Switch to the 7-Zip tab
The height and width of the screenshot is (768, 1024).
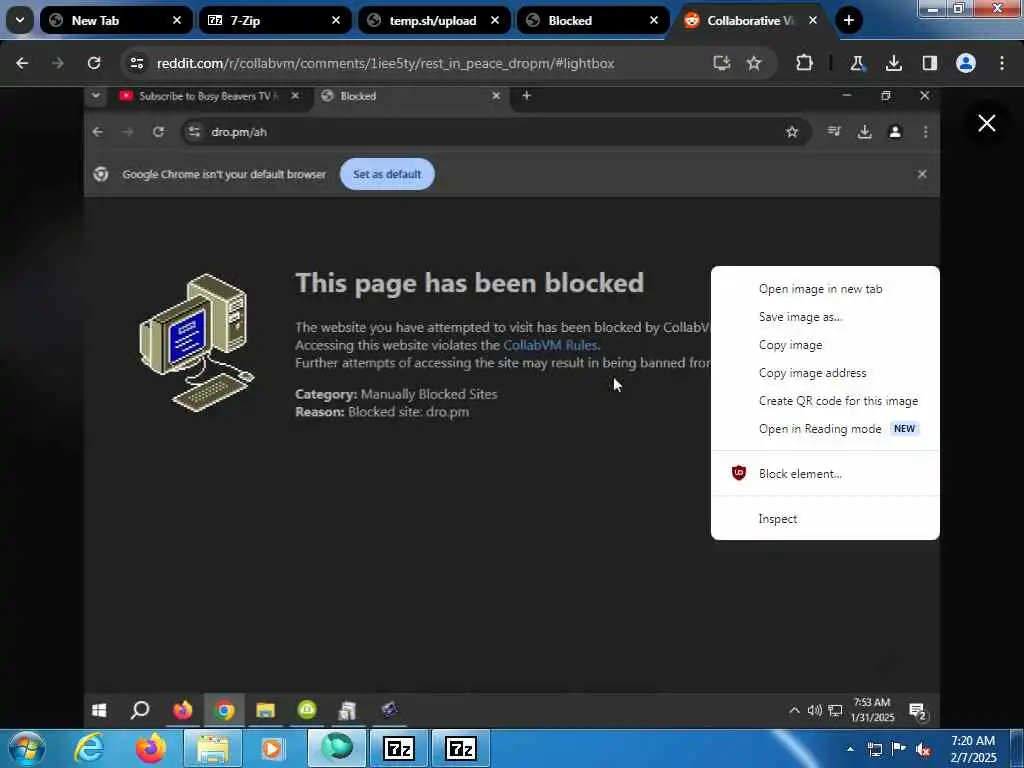pyautogui.click(x=274, y=20)
